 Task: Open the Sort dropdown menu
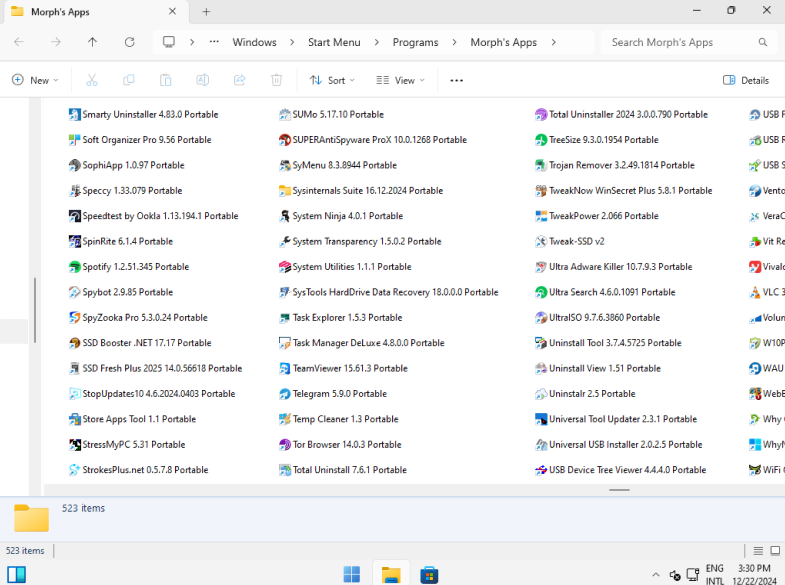[332, 80]
